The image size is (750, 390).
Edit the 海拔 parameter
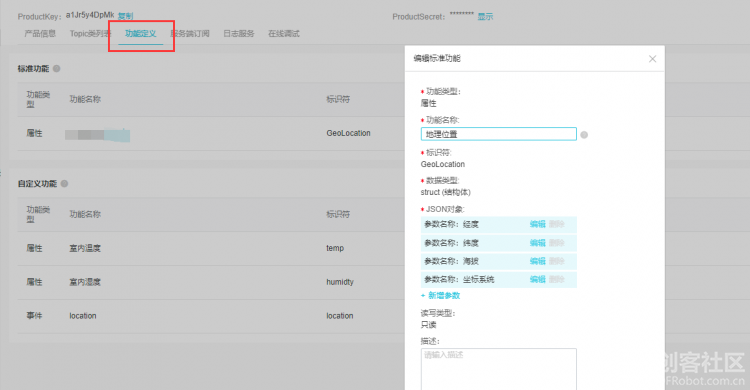point(538,261)
